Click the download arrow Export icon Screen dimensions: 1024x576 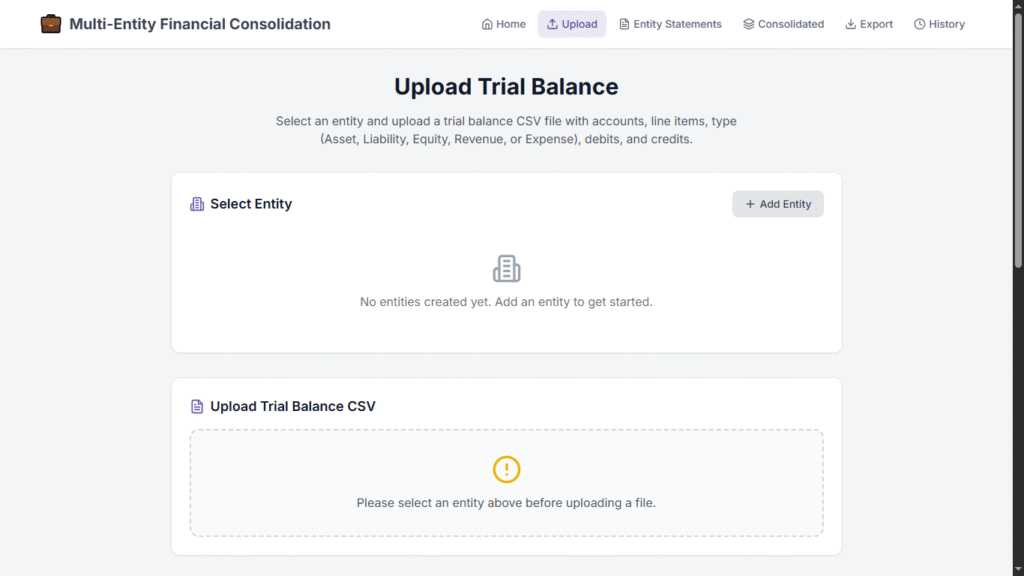point(851,24)
